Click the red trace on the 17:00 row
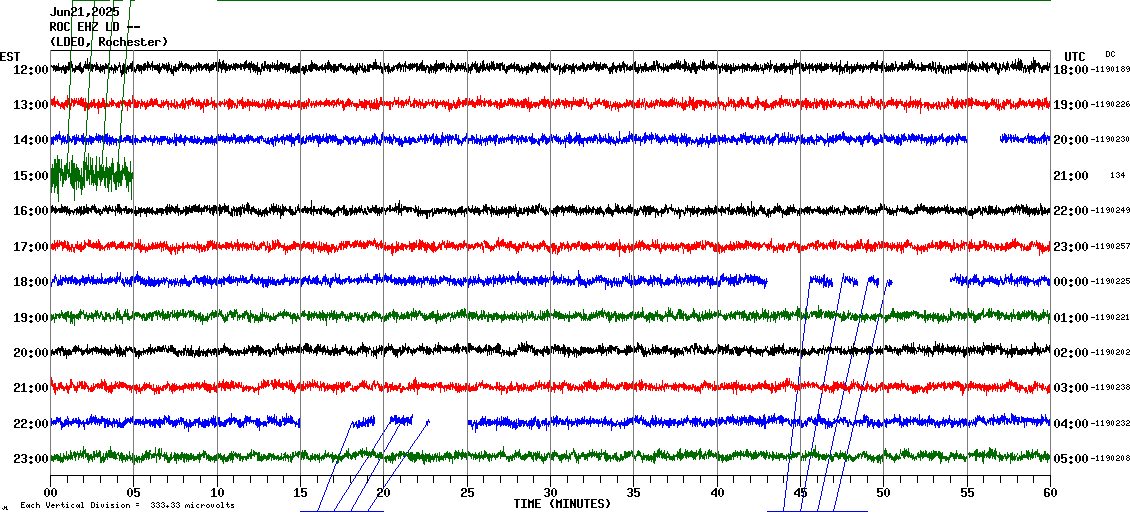The width and height of the screenshot is (1130, 519). click(x=550, y=245)
